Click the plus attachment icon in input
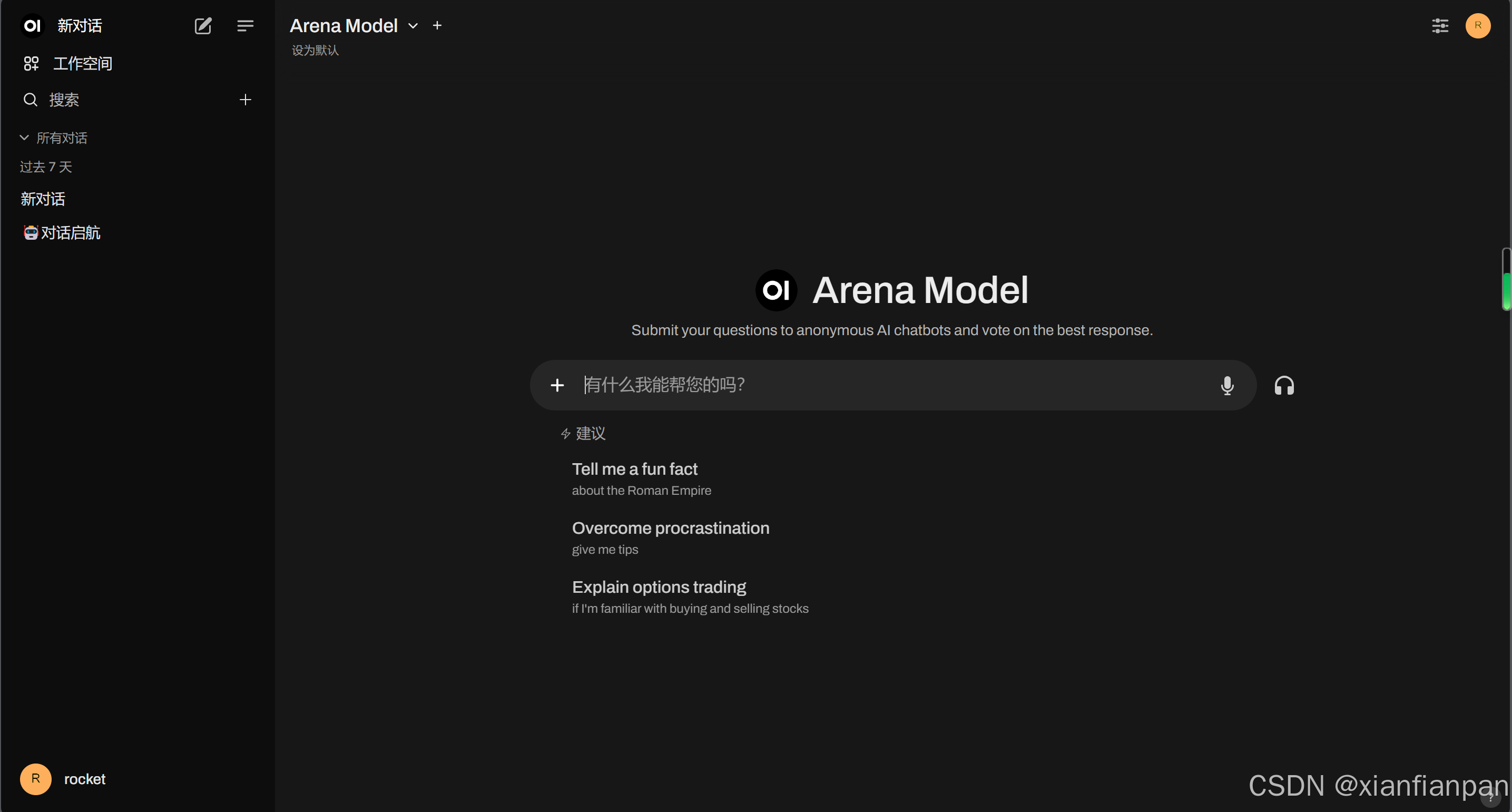The height and width of the screenshot is (812, 1512). click(x=557, y=385)
